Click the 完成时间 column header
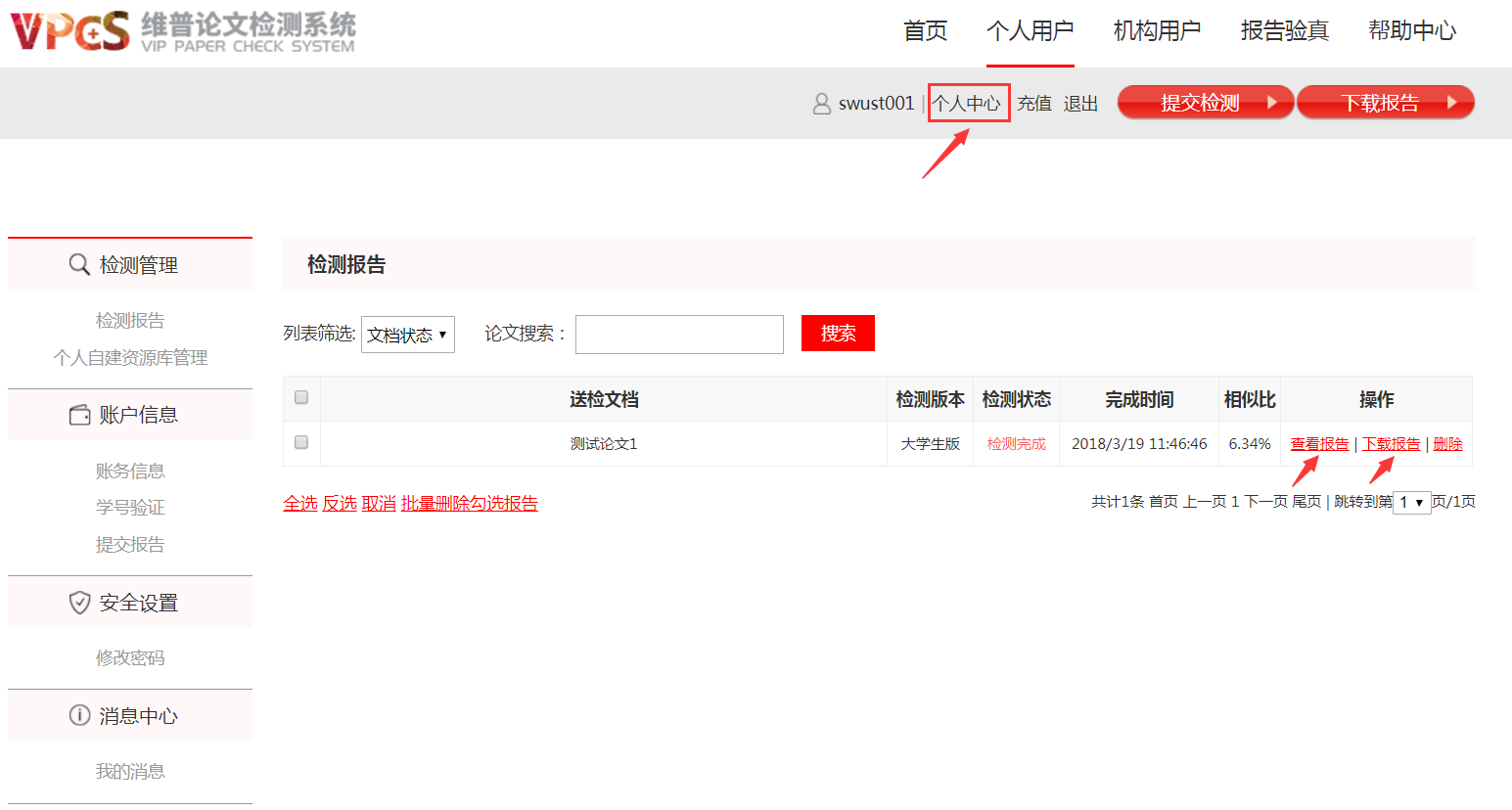The image size is (1512, 810). [1139, 399]
